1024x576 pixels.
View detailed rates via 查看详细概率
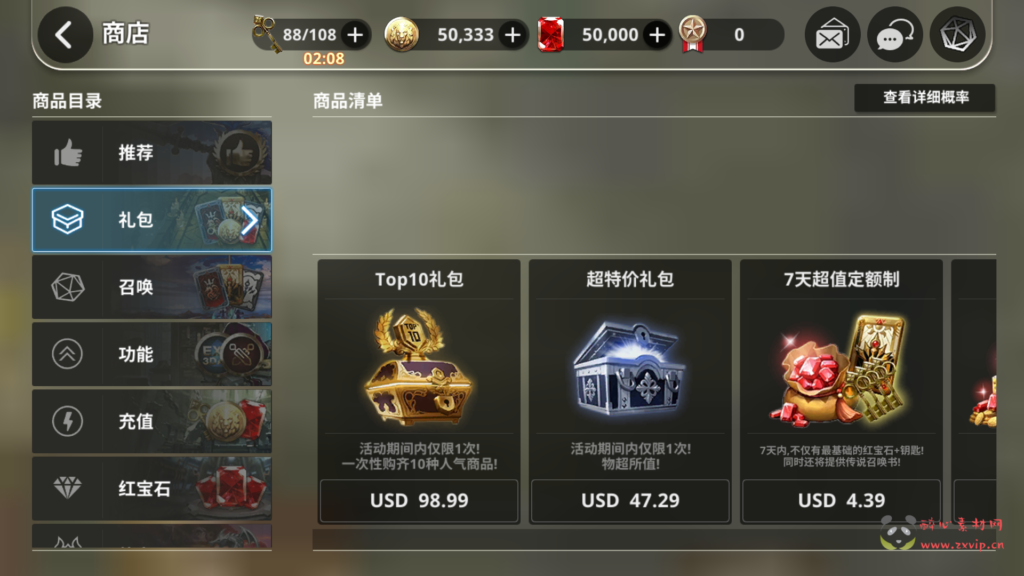point(925,98)
